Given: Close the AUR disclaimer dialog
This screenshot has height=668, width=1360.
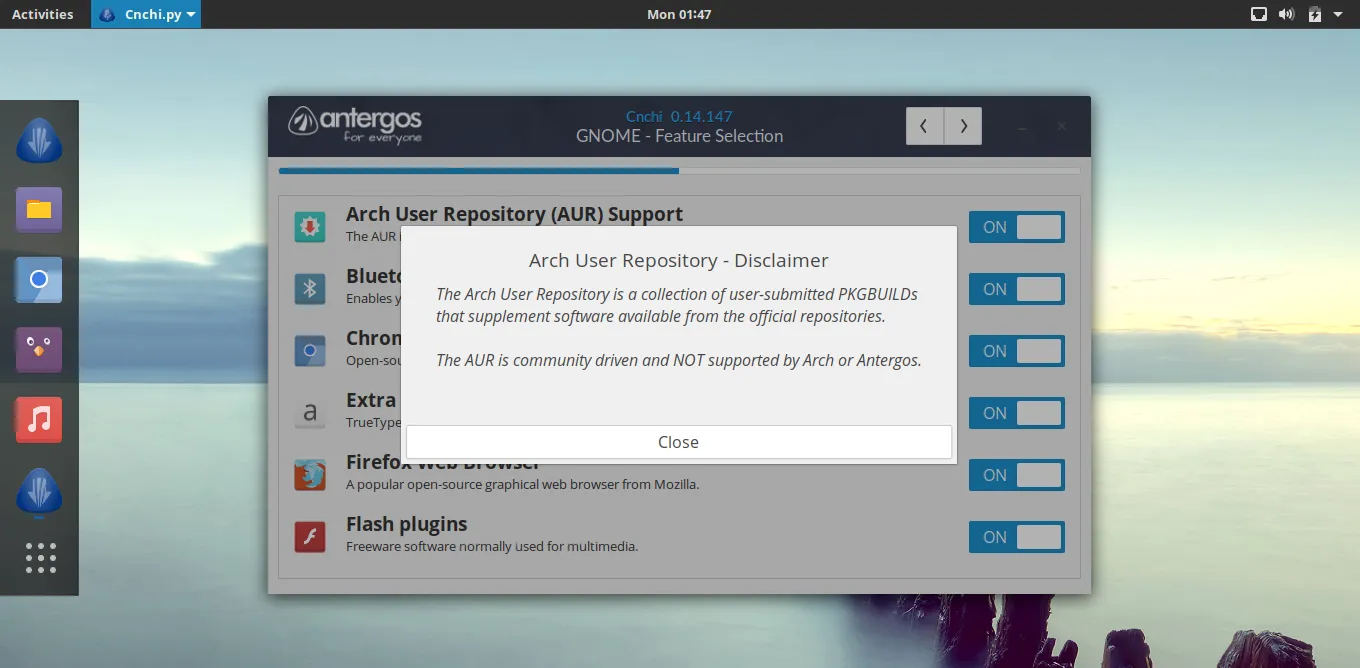Looking at the screenshot, I should 678,442.
